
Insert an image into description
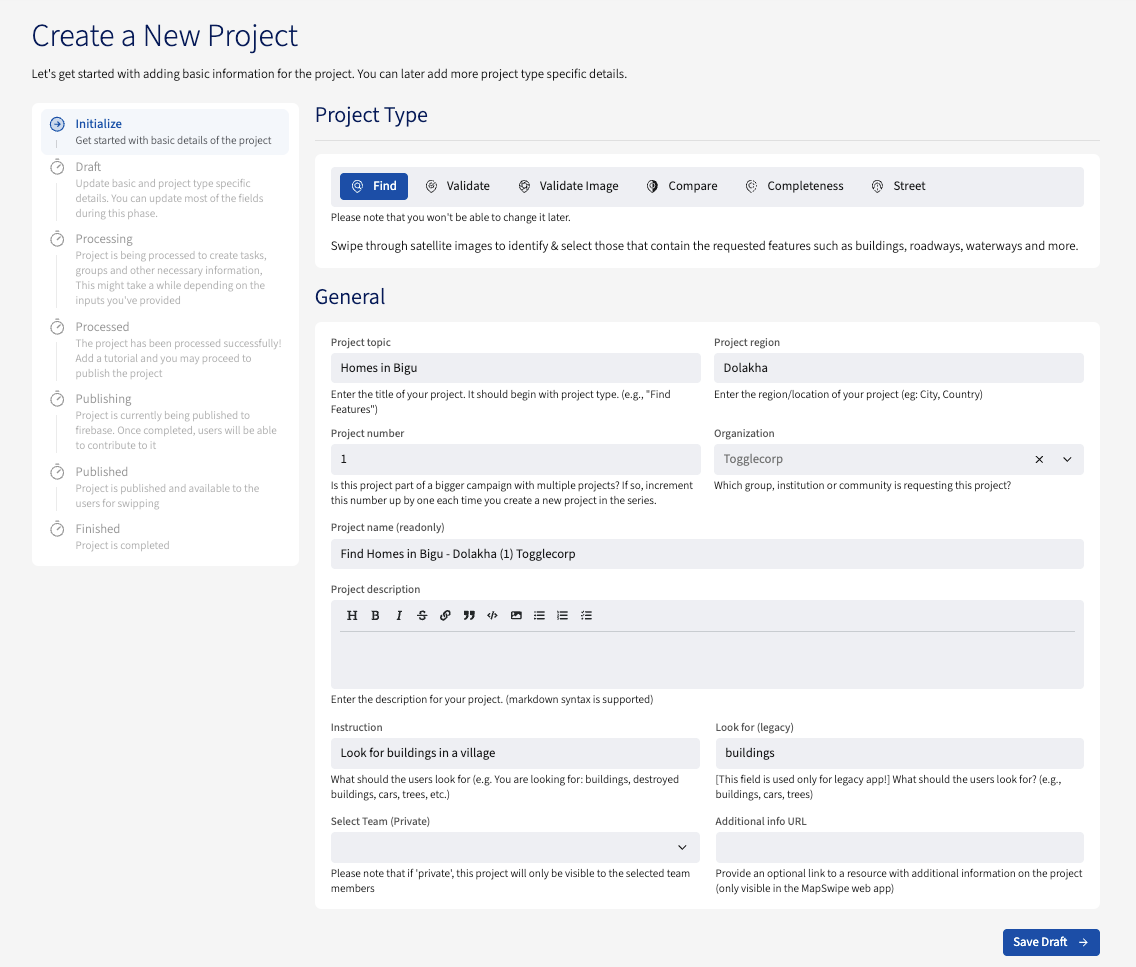[x=516, y=616]
